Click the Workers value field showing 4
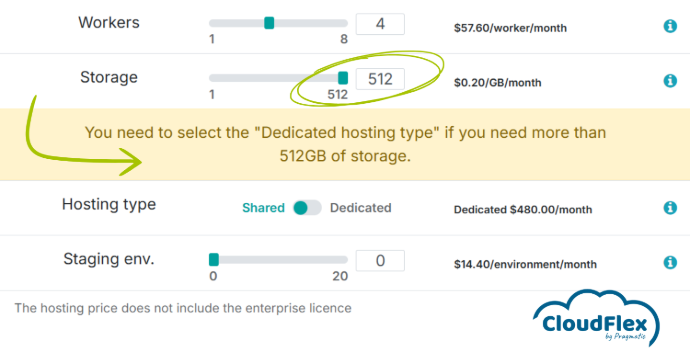 pos(380,24)
